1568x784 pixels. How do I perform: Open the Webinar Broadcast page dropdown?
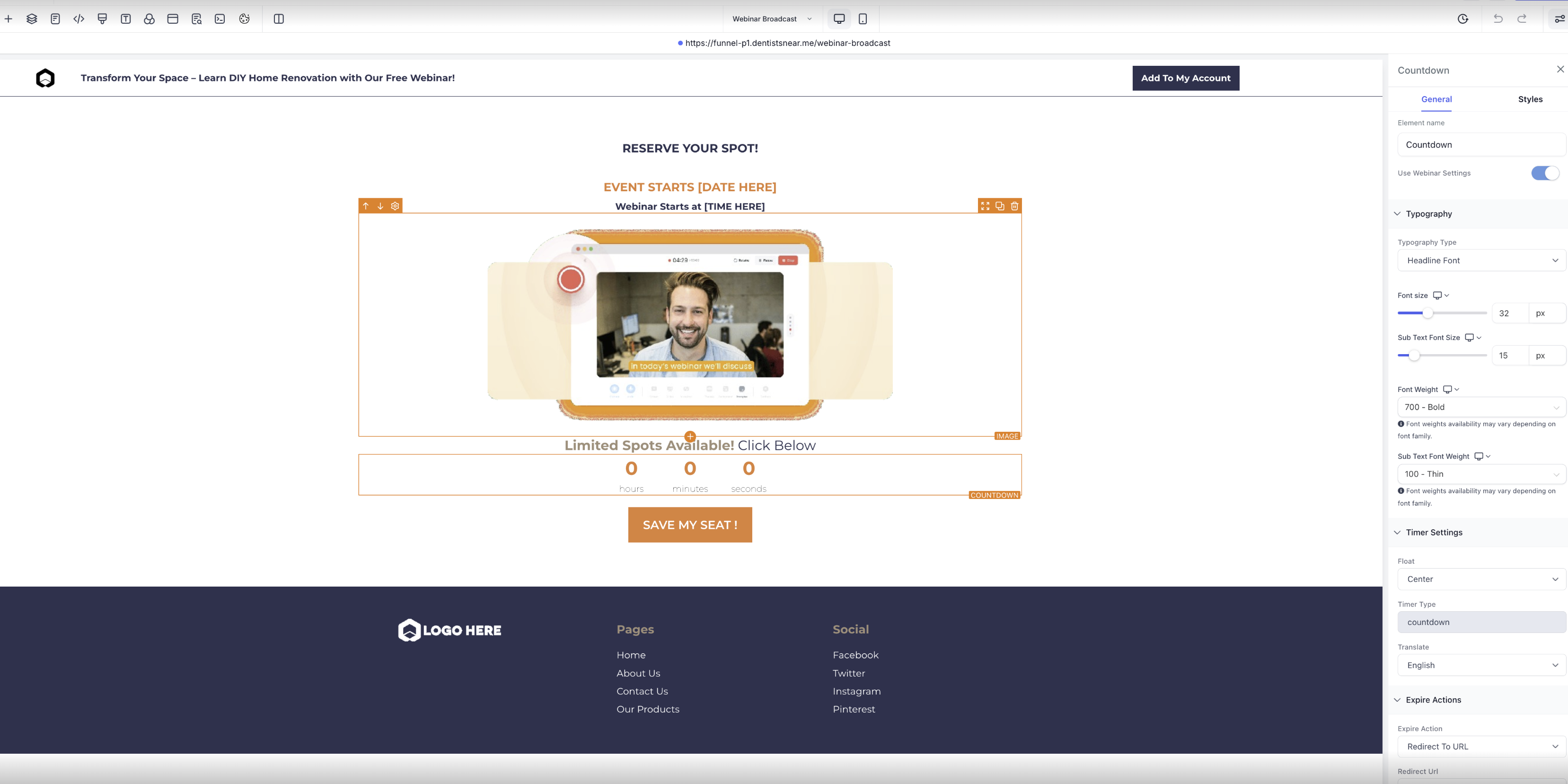click(x=771, y=19)
